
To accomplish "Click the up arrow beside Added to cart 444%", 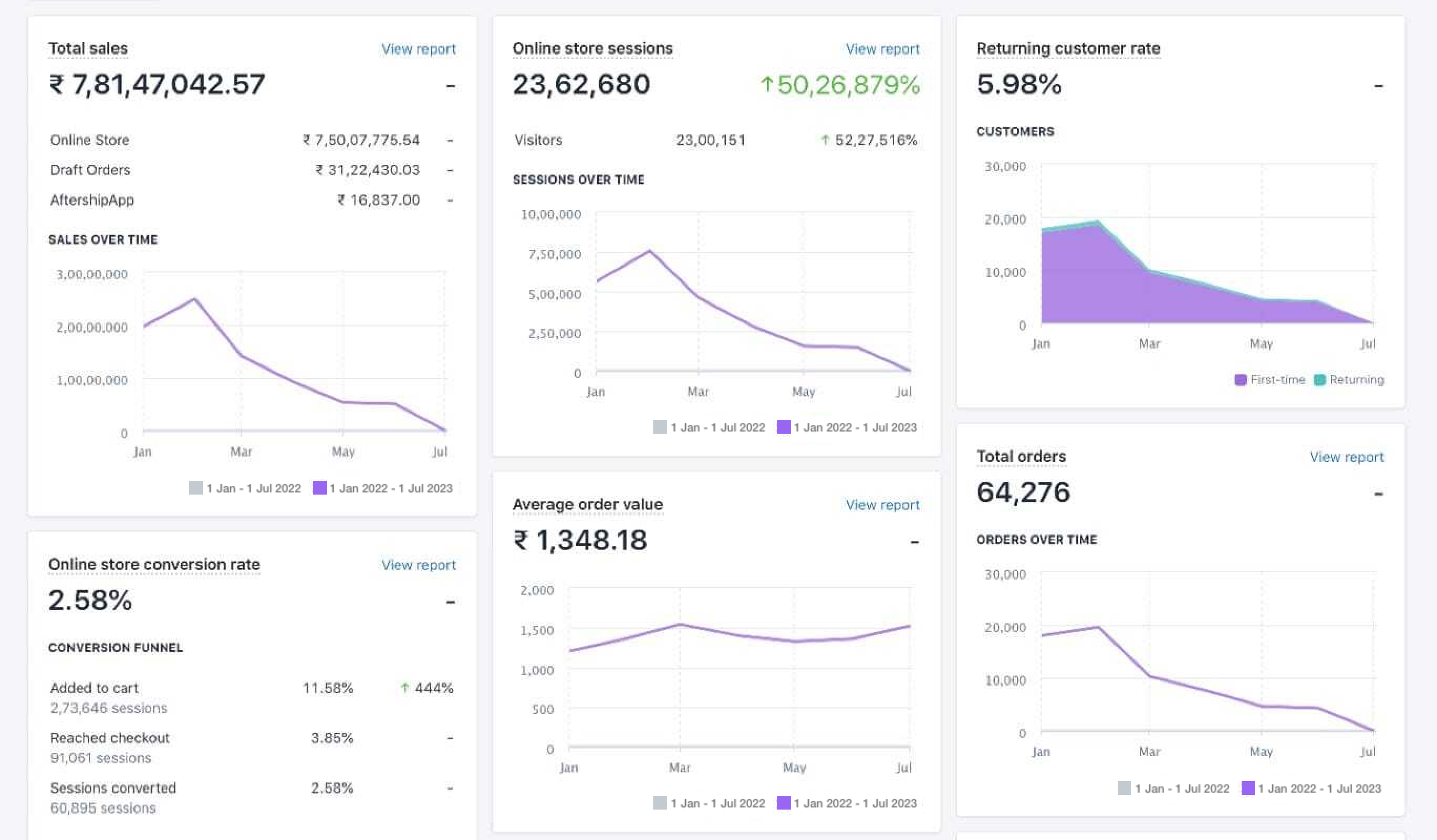I will [x=405, y=688].
